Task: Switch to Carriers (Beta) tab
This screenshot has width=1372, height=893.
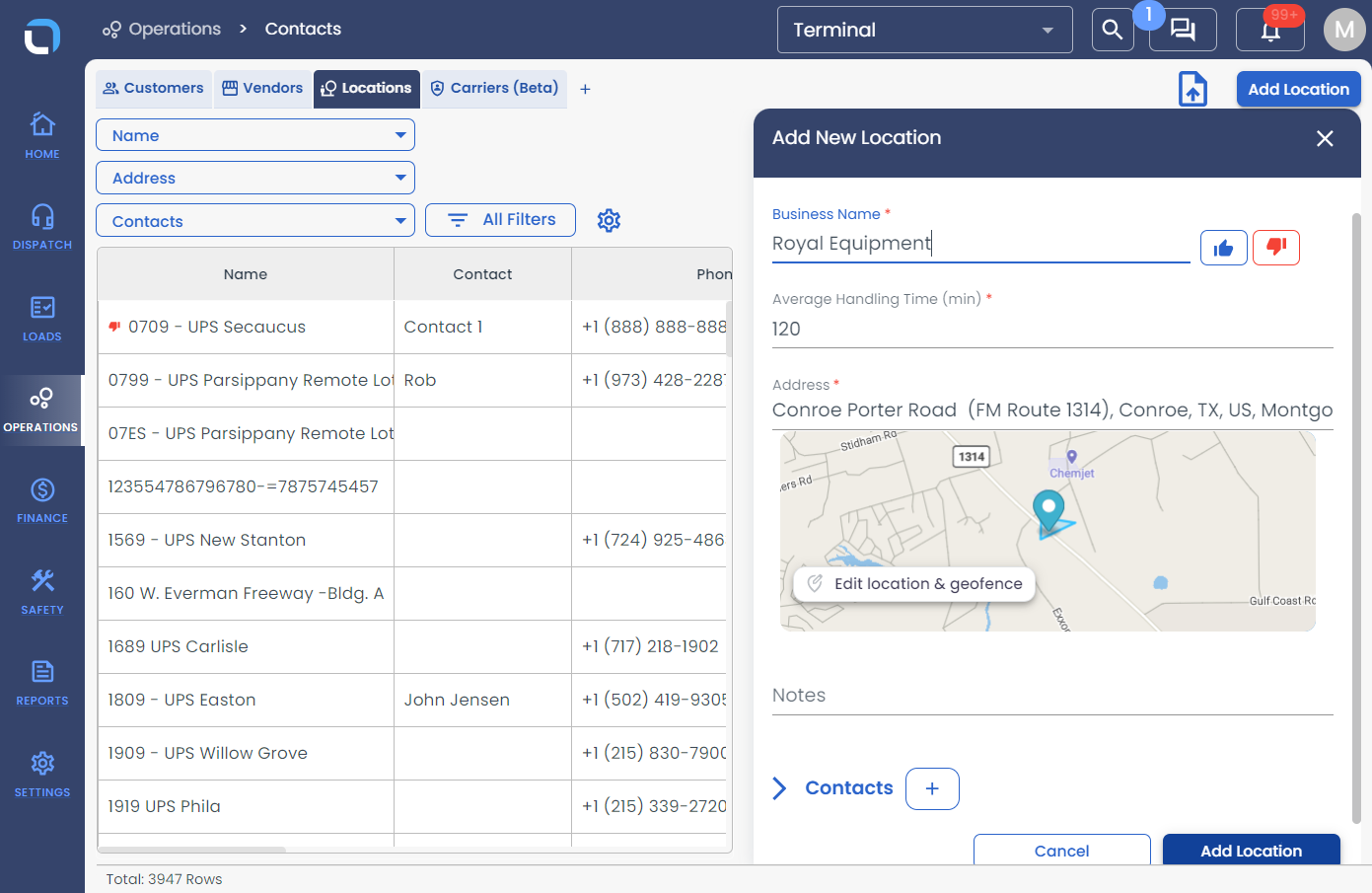Action: click(x=494, y=88)
